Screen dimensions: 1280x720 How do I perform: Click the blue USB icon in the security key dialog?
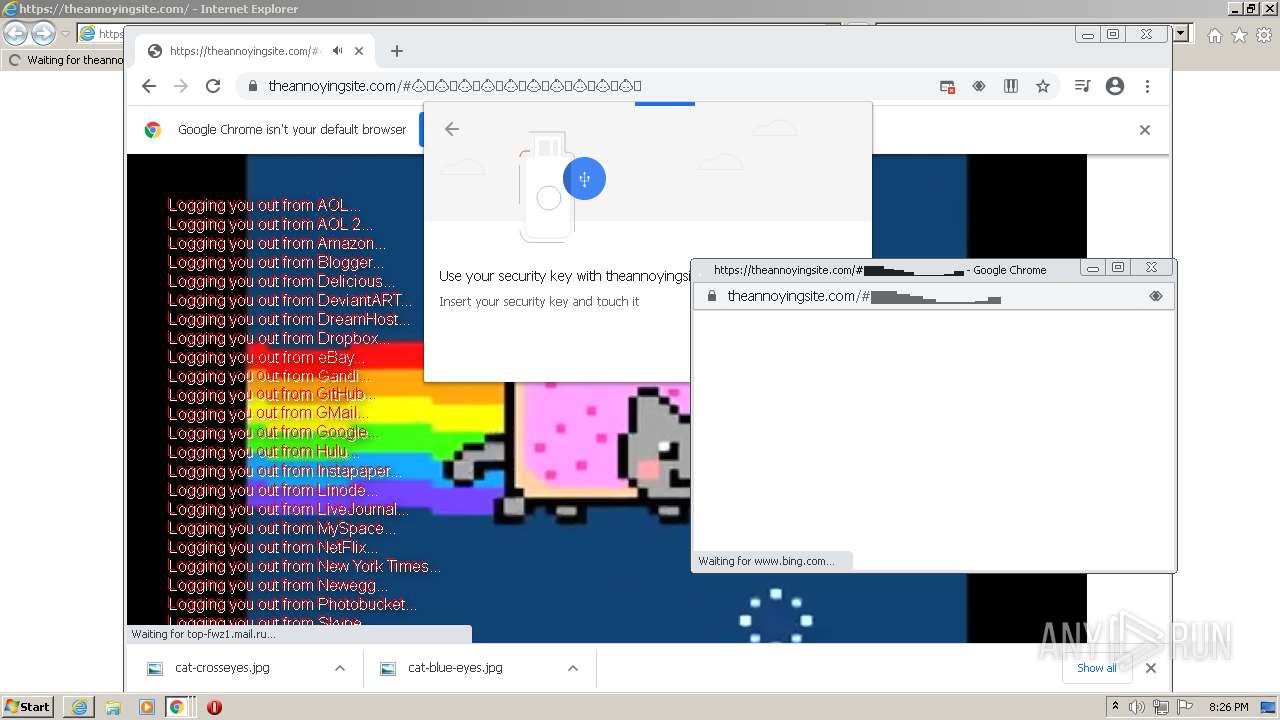(x=584, y=179)
